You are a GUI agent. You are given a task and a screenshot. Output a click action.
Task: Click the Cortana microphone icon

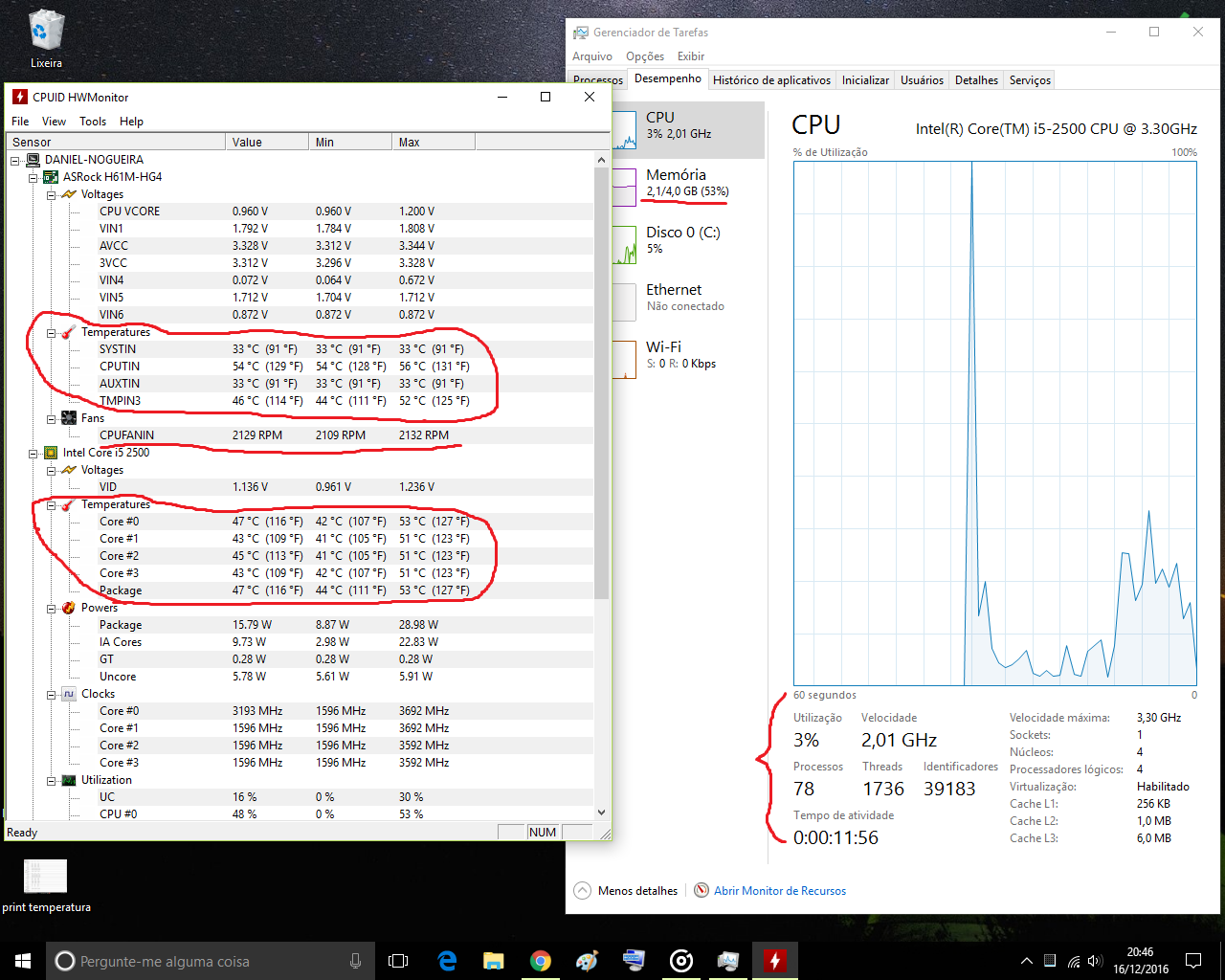[356, 961]
